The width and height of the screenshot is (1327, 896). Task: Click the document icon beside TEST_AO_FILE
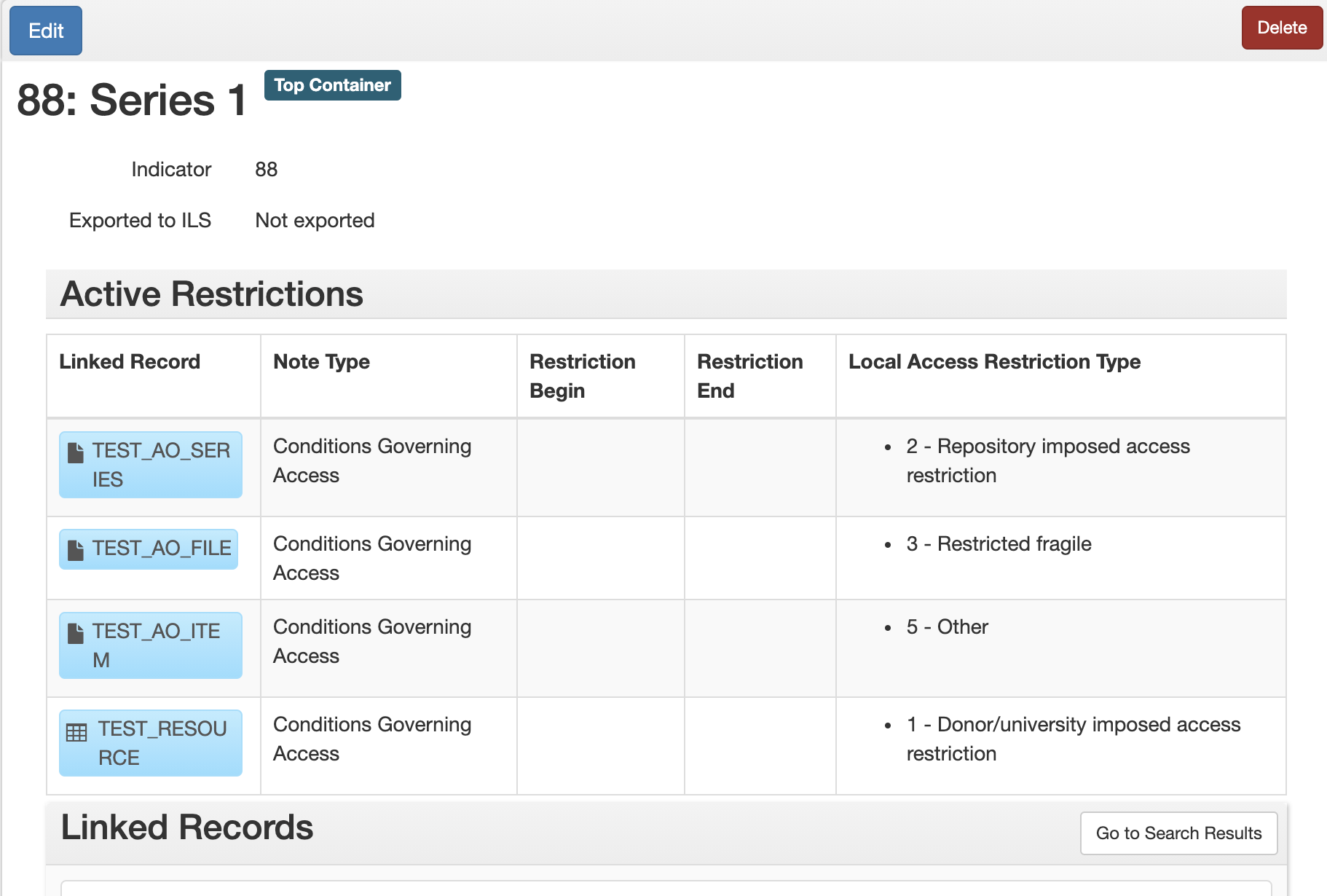[x=76, y=550]
